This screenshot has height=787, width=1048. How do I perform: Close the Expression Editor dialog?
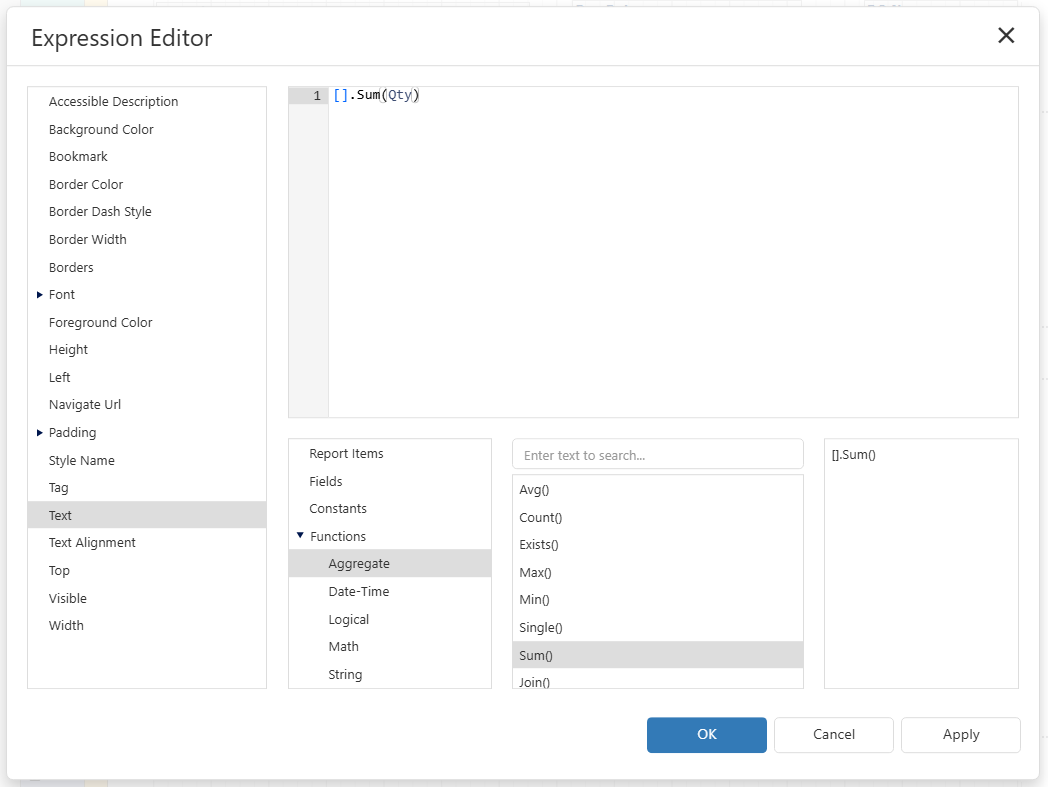tap(1006, 36)
